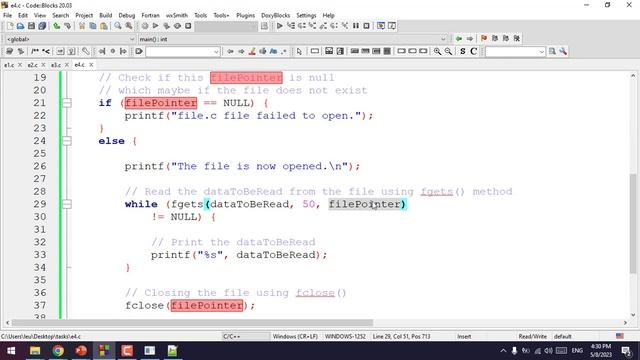Click the Build and run icon
Image resolution: width=640 pixels, height=360 pixels.
coord(167,26)
